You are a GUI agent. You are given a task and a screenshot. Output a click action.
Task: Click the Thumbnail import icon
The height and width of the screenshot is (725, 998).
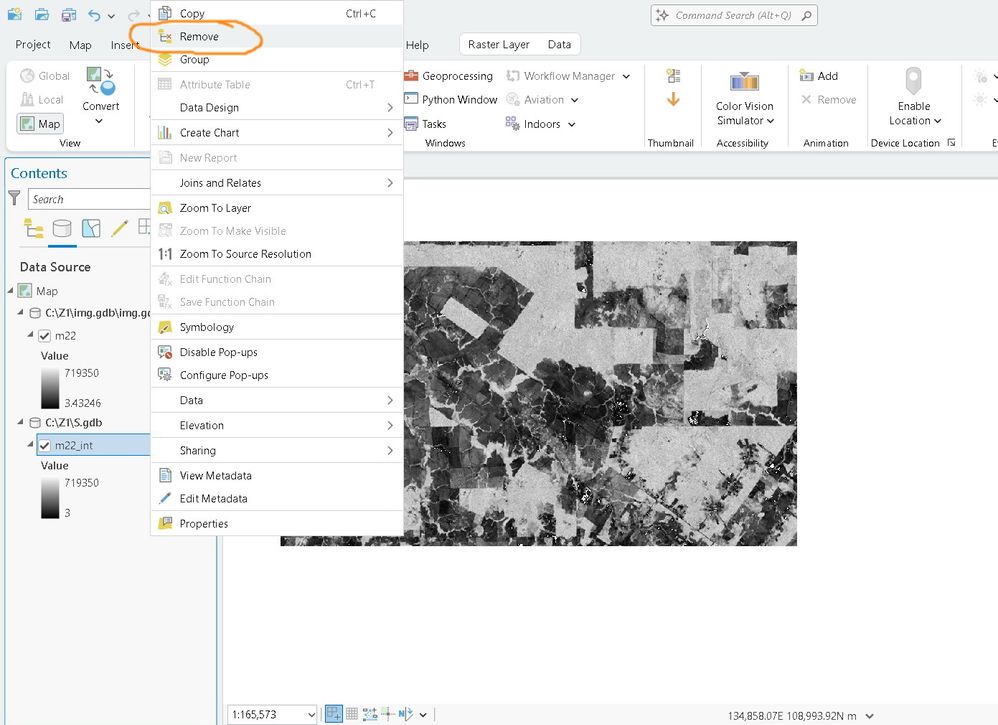673,76
